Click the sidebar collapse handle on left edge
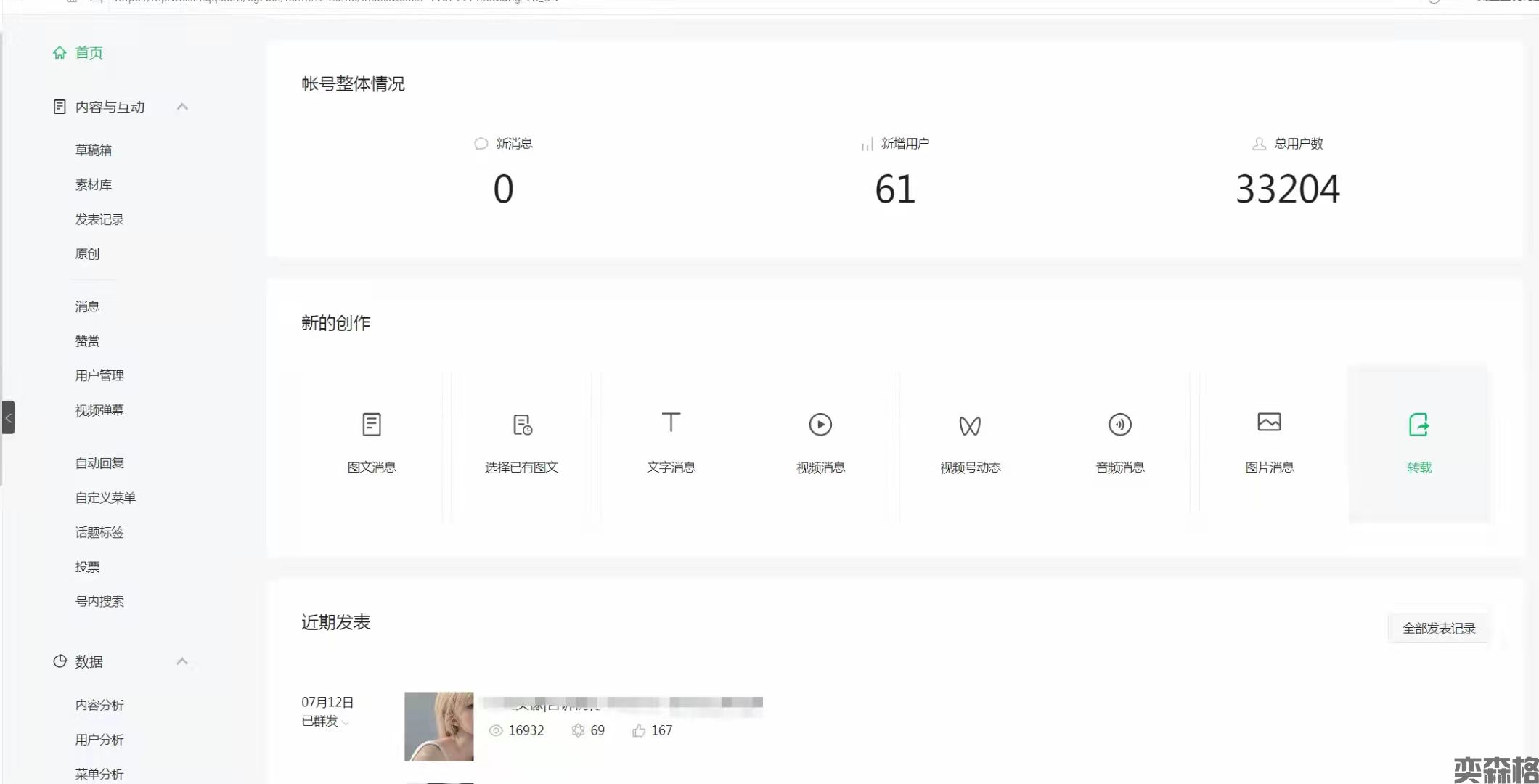The width and height of the screenshot is (1539, 784). [8, 417]
